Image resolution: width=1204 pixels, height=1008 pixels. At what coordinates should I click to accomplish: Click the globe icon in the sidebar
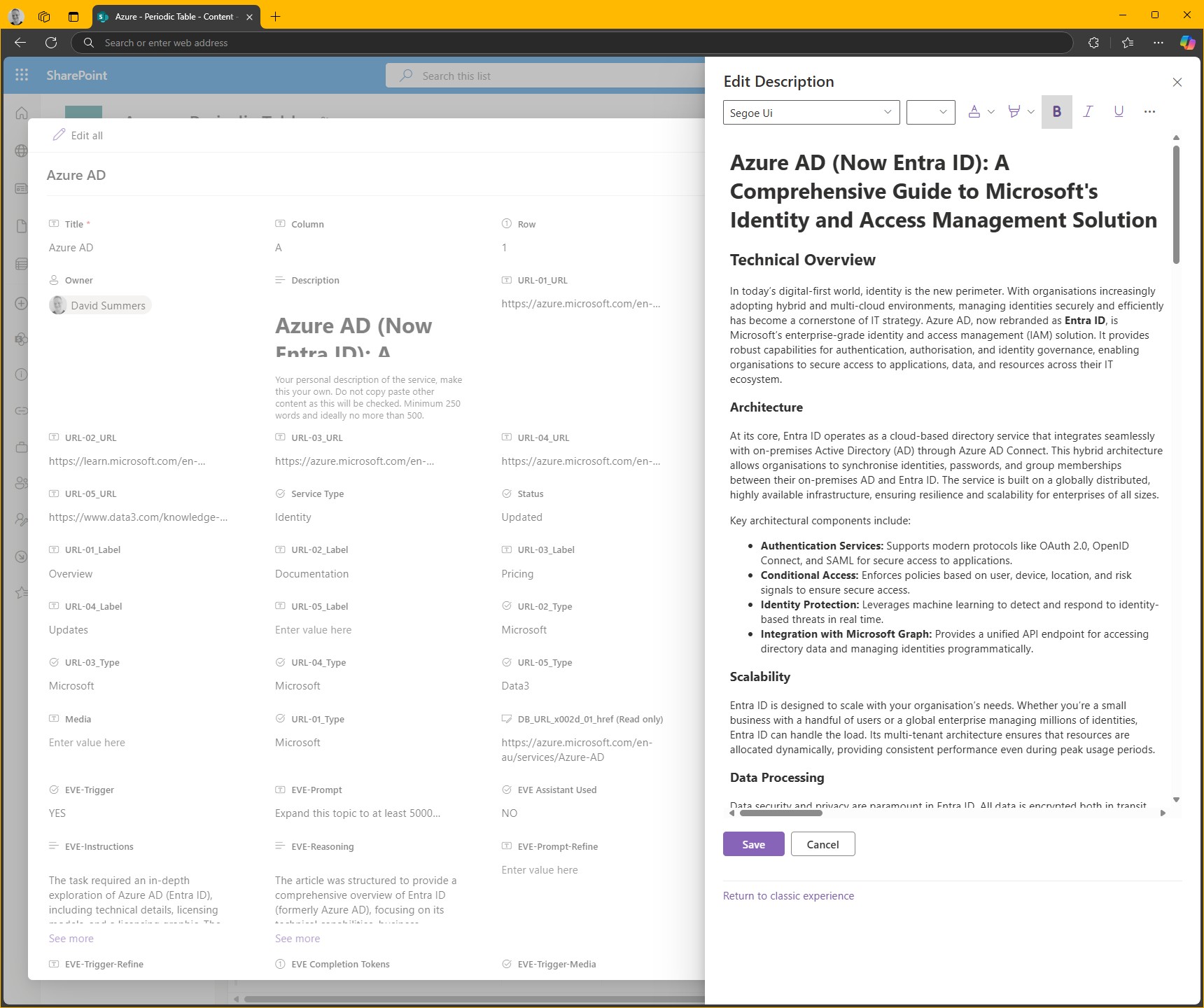(21, 150)
